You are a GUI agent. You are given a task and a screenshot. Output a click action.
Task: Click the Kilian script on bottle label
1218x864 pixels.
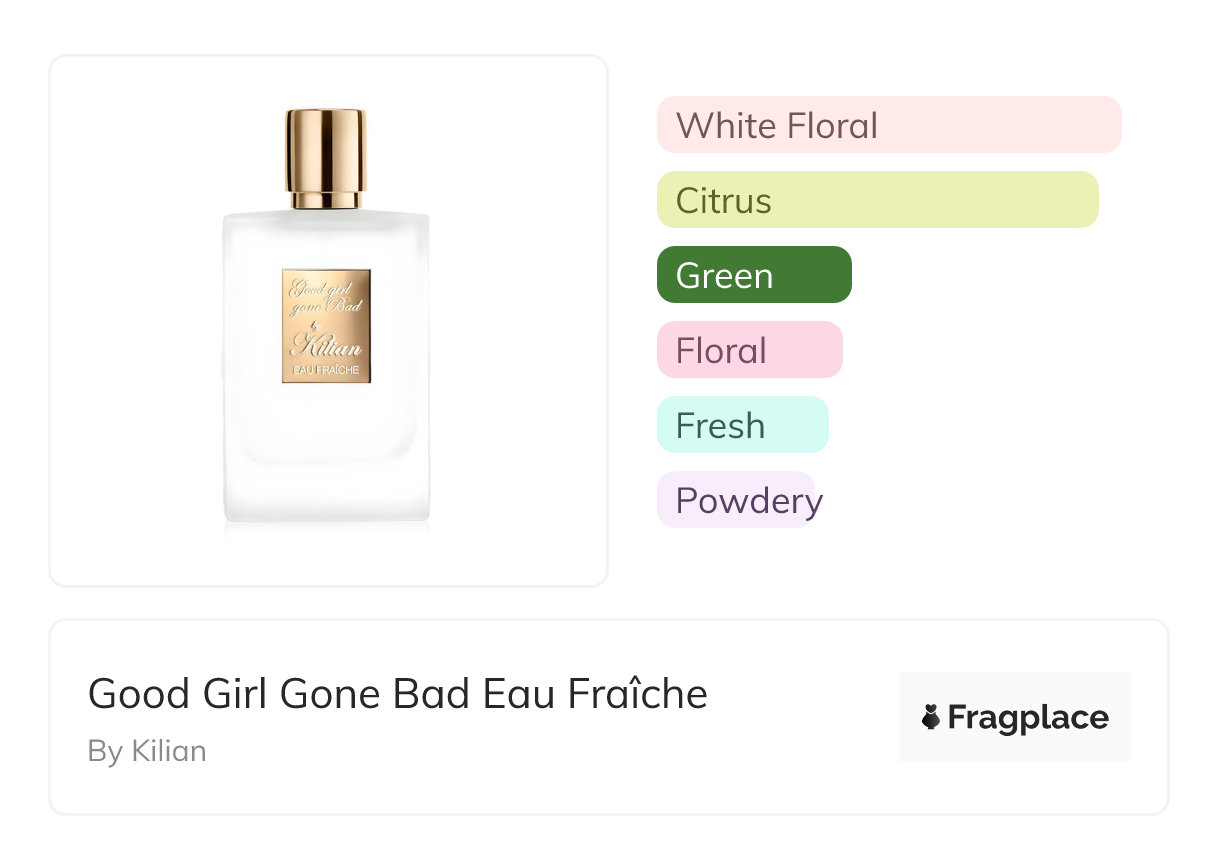(326, 347)
